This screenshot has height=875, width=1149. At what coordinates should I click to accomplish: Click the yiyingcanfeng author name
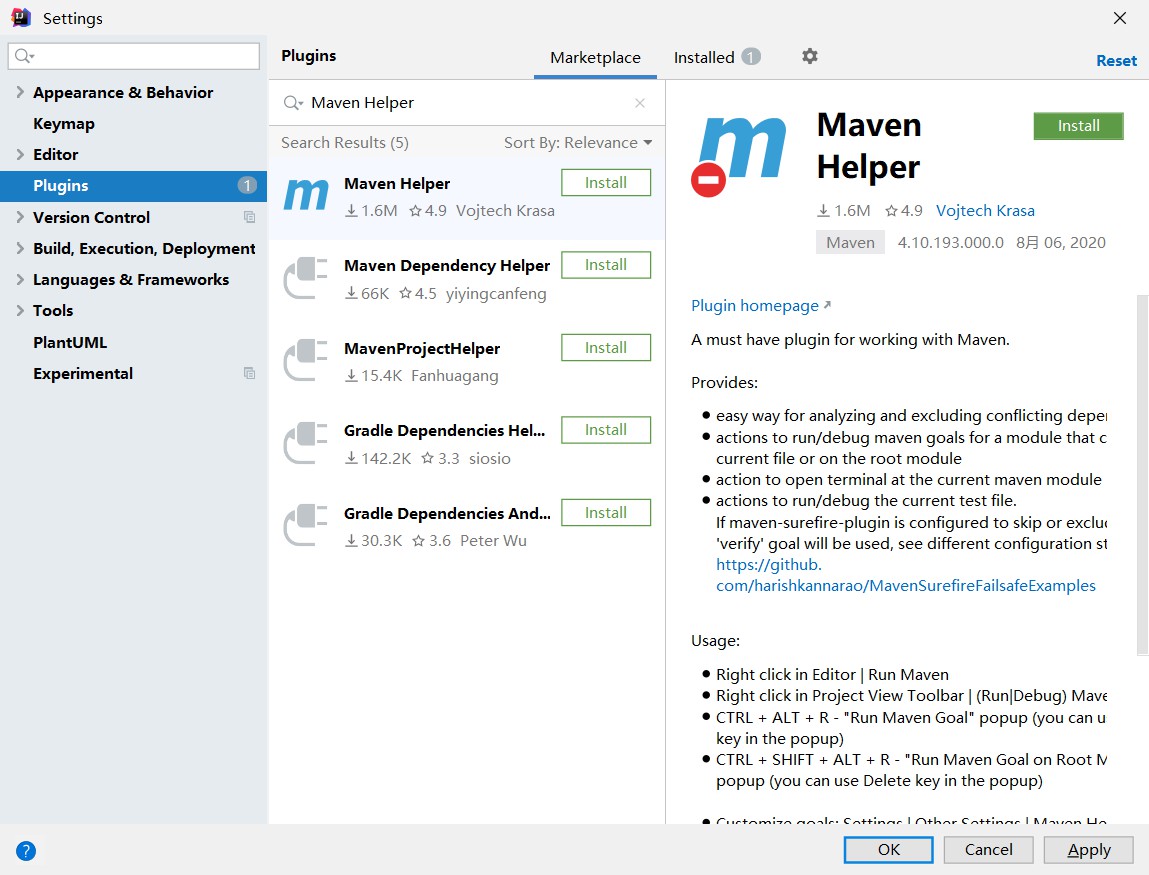pyautogui.click(x=496, y=294)
